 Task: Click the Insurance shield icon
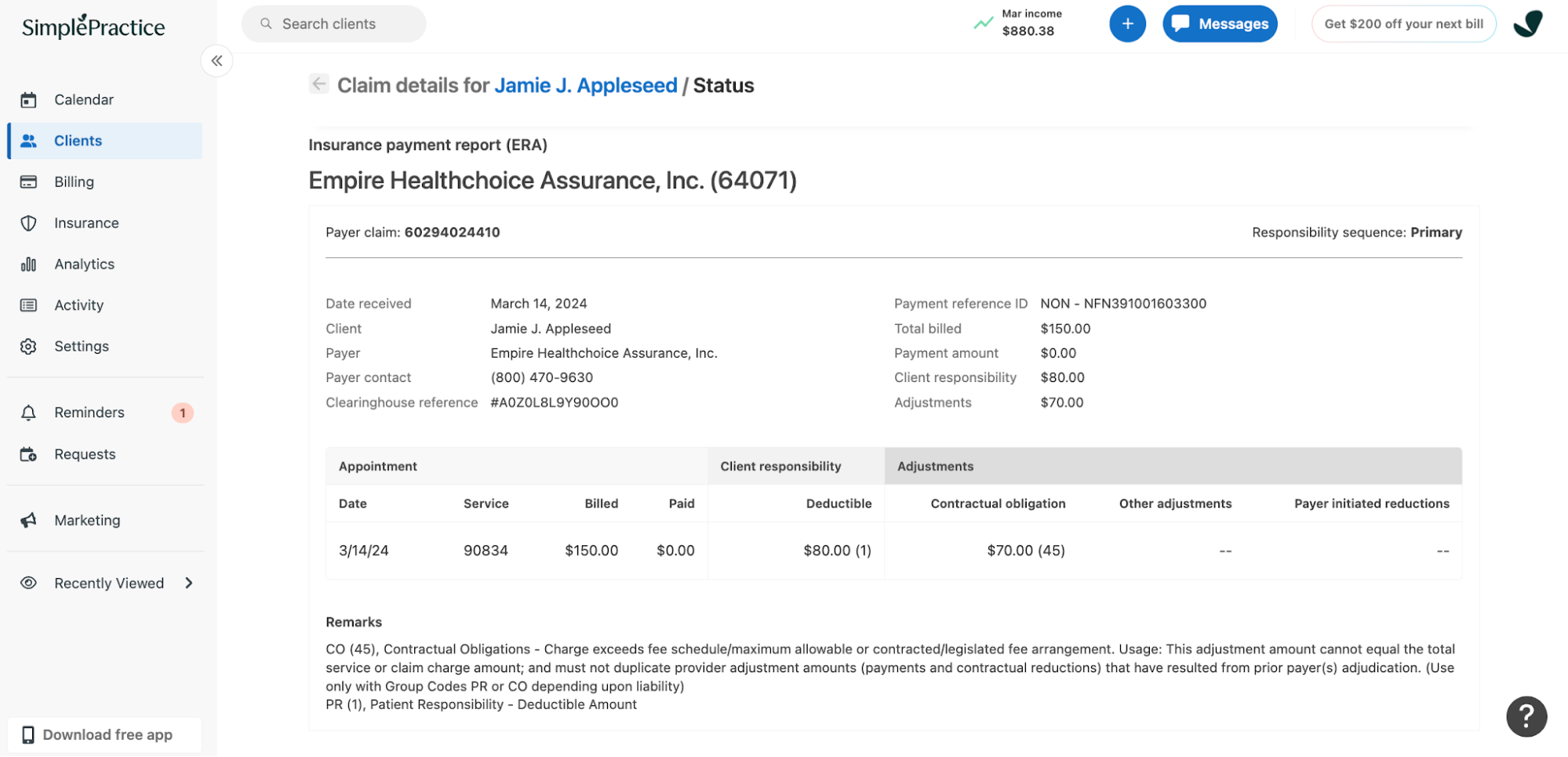[29, 223]
